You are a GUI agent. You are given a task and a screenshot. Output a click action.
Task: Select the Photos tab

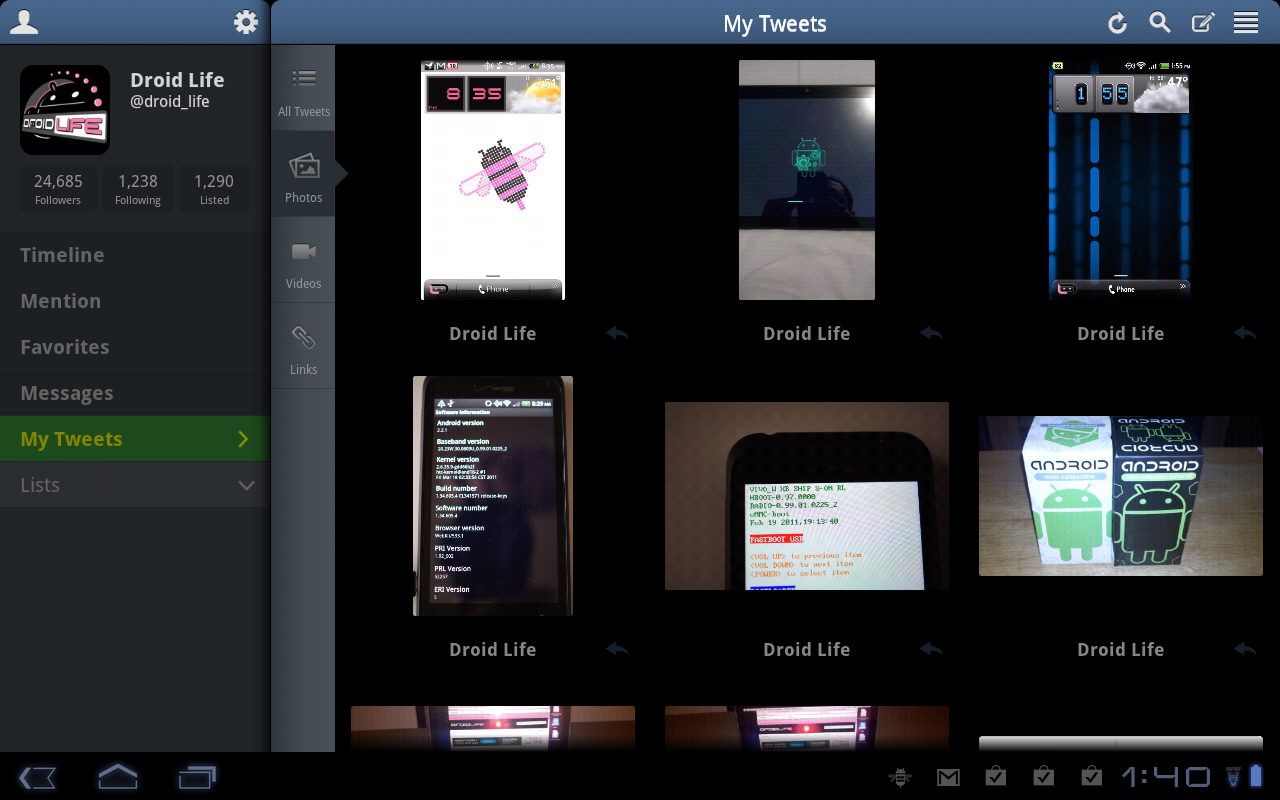tap(304, 173)
